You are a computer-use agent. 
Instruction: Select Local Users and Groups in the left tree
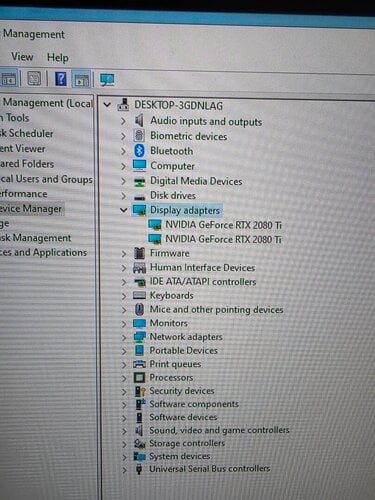pos(46,179)
